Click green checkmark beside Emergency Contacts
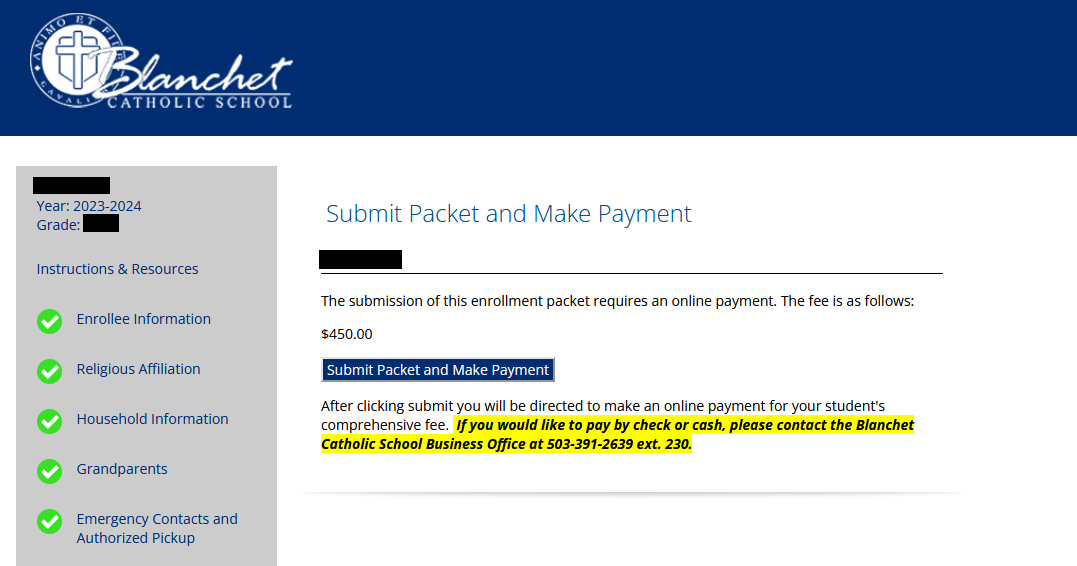The width and height of the screenshot is (1077, 566). point(49,521)
